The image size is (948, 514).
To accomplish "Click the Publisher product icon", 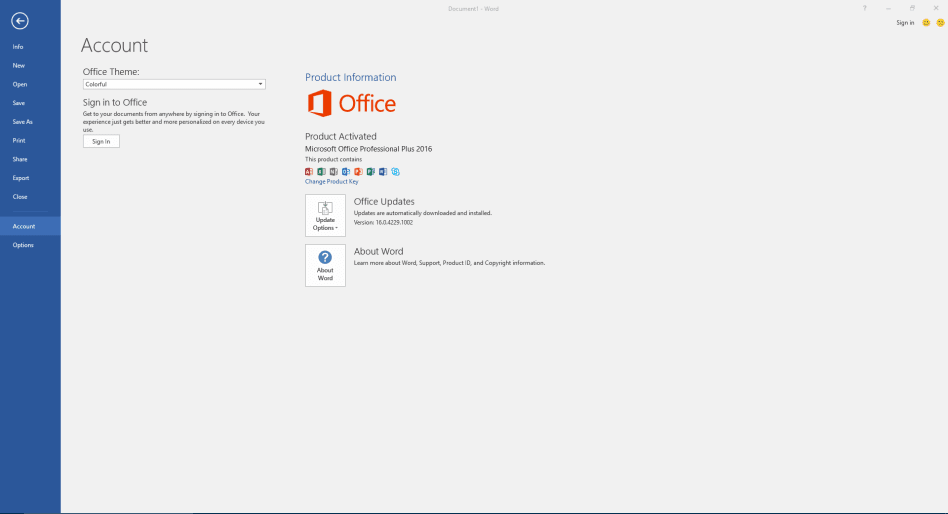I will [371, 172].
